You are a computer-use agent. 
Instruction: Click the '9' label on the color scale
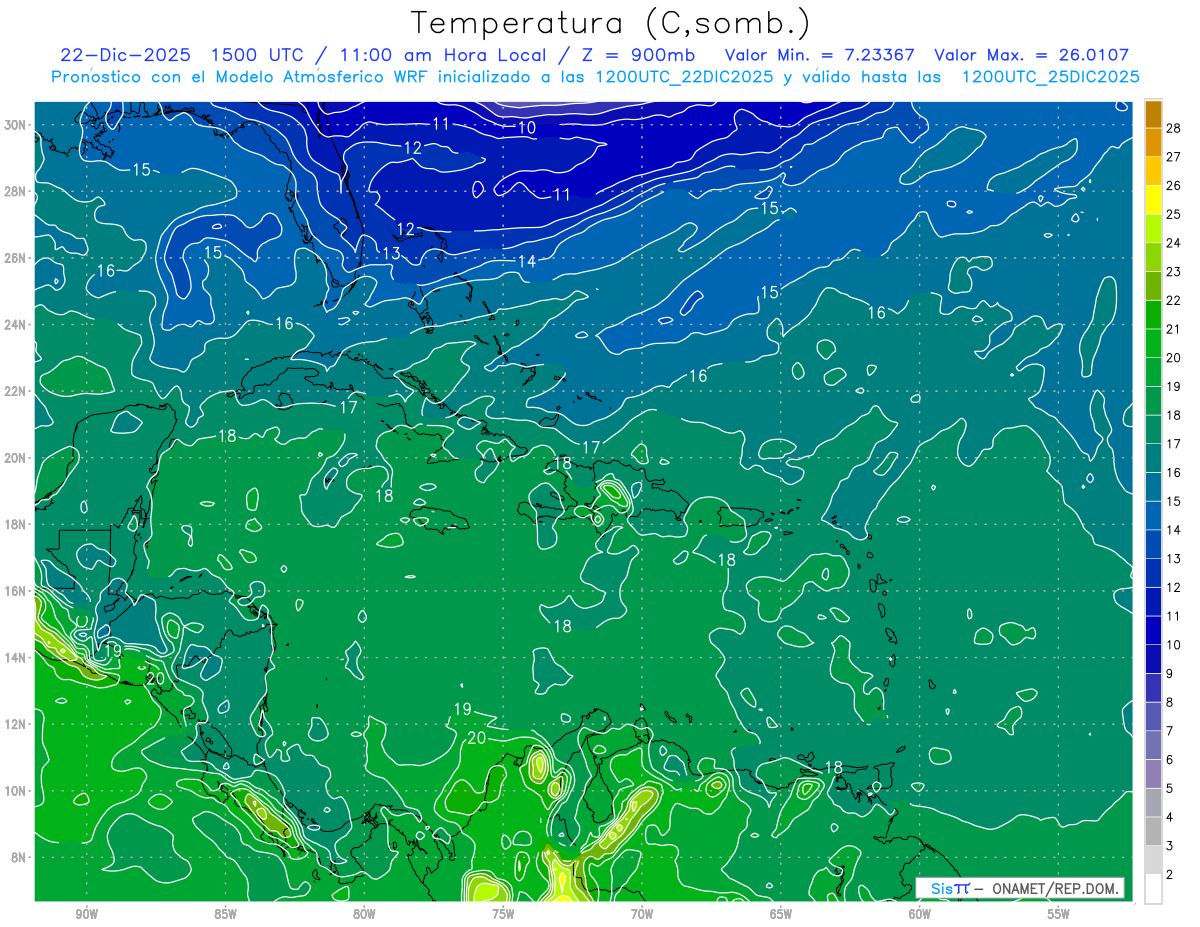1170,674
